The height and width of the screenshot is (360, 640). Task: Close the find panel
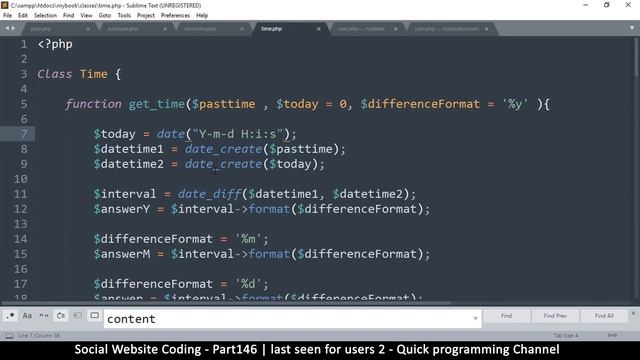[633, 313]
